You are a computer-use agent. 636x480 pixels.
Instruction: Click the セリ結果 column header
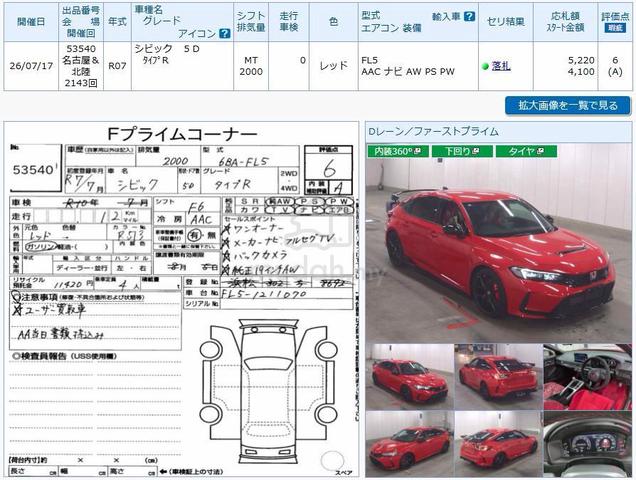pyautogui.click(x=505, y=22)
